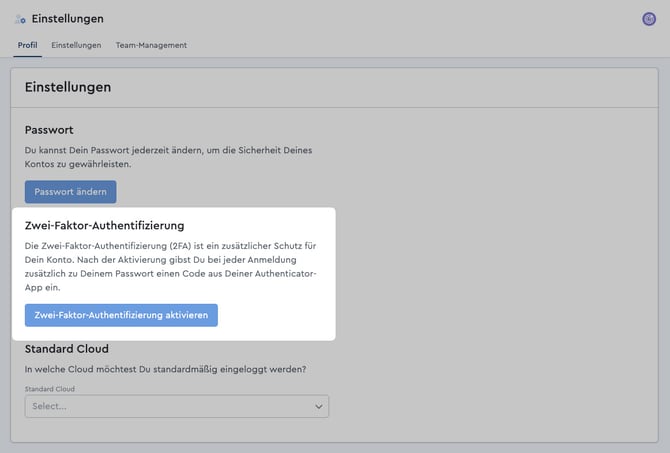The height and width of the screenshot is (453, 670).
Task: Click the small Standard Cloud field label
Action: pos(50,389)
